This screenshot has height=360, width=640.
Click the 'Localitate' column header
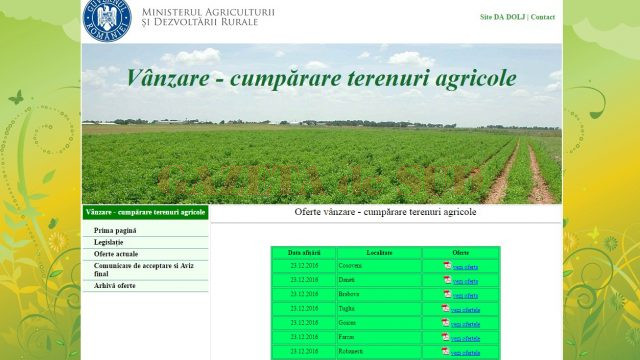pos(379,253)
